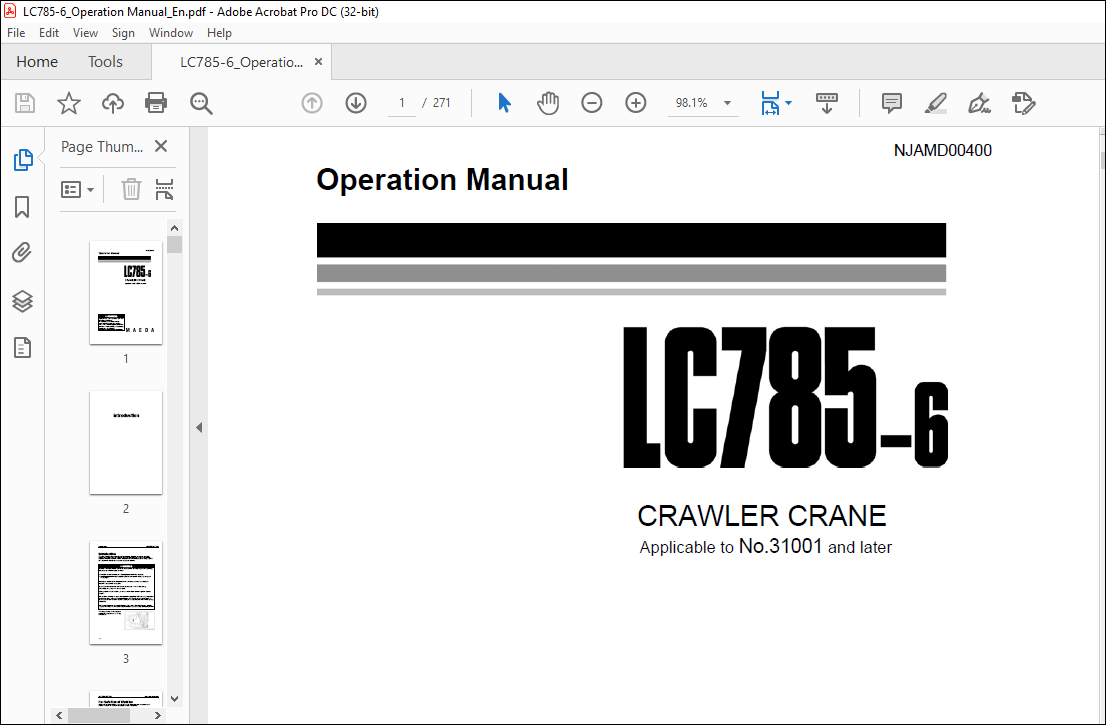Add file to starred with star icon
Viewport: 1106px width, 725px height.
point(68,103)
